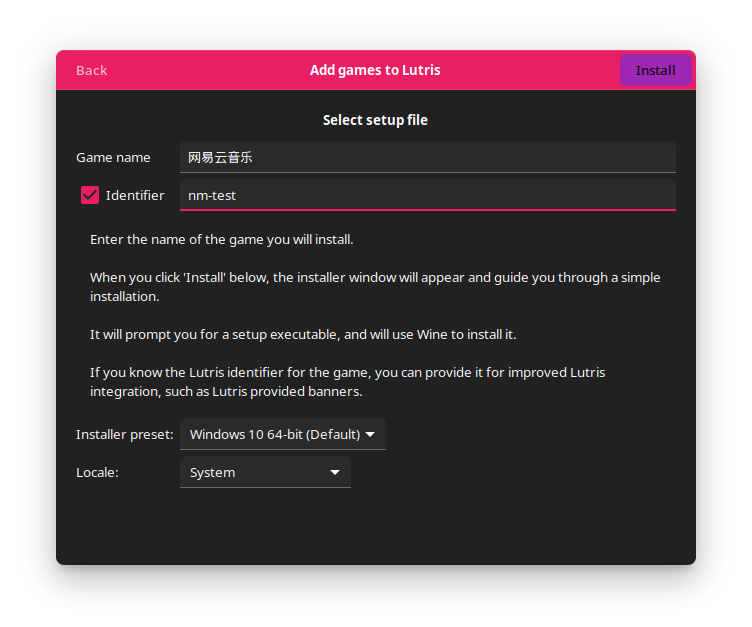The image size is (752, 627).
Task: Click the Game name label
Action: (x=113, y=157)
